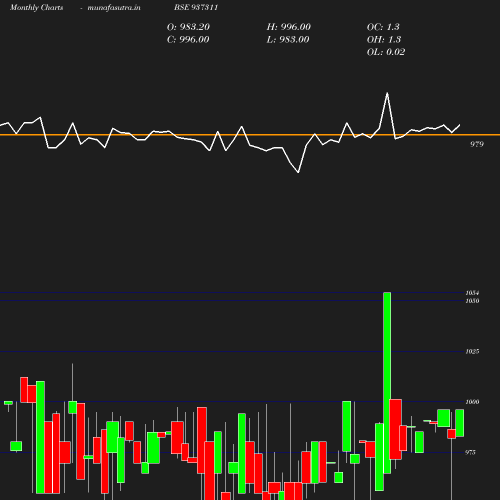Click the 'OL: 0.02' reading

click(x=386, y=52)
